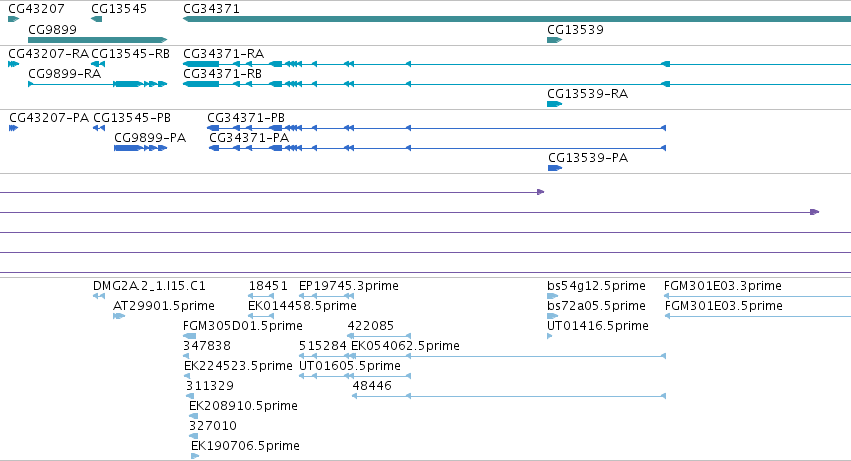Image resolution: width=851 pixels, height=461 pixels.
Task: Click transcript label CG34371-RA
Action: 224,54
